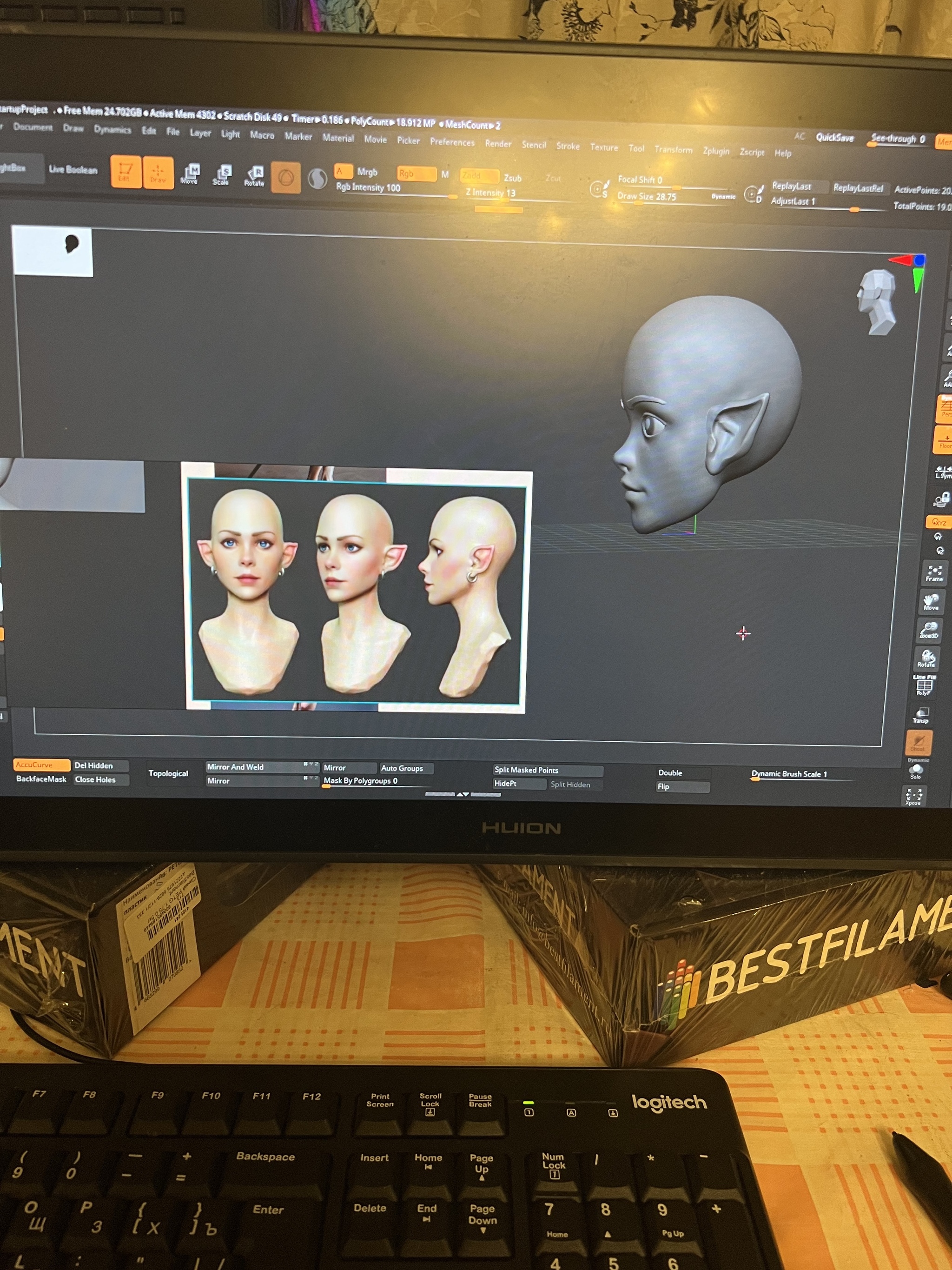Enable the Zsub sculpt mode
The width and height of the screenshot is (952, 1270).
(512, 179)
